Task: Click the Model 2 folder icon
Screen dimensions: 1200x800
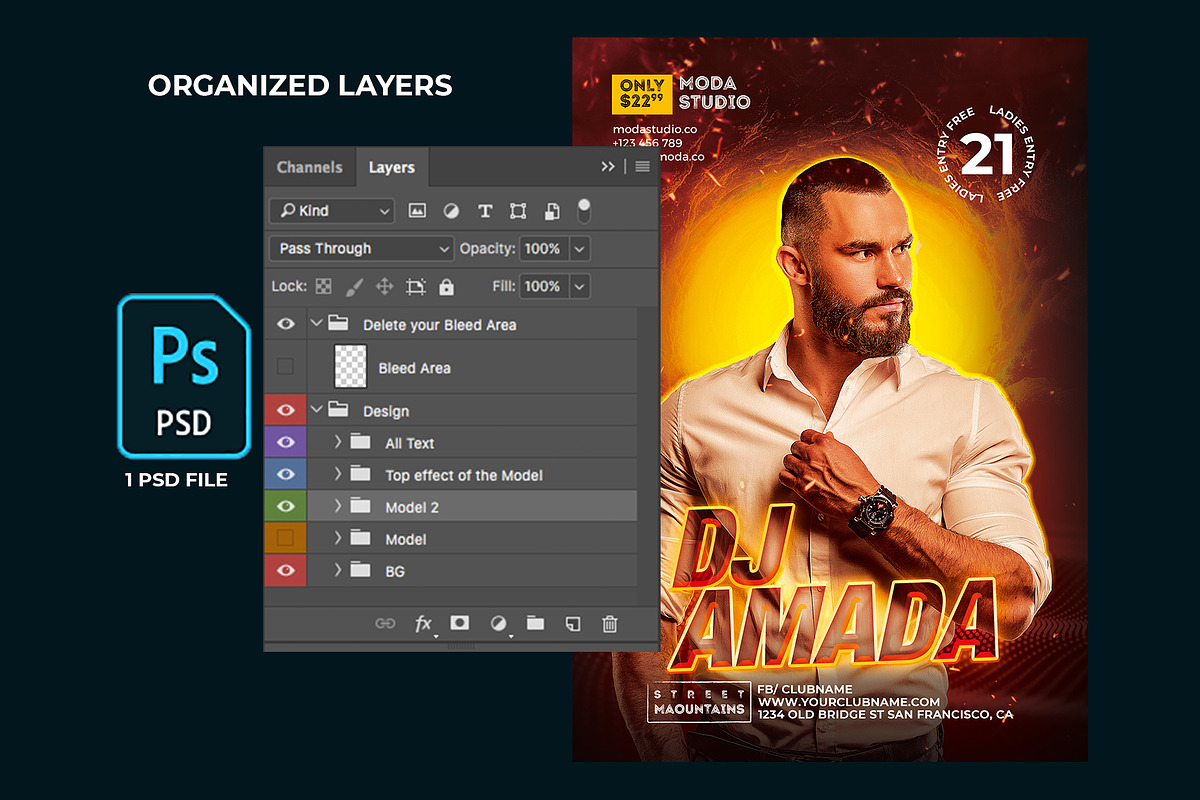Action: click(360, 506)
